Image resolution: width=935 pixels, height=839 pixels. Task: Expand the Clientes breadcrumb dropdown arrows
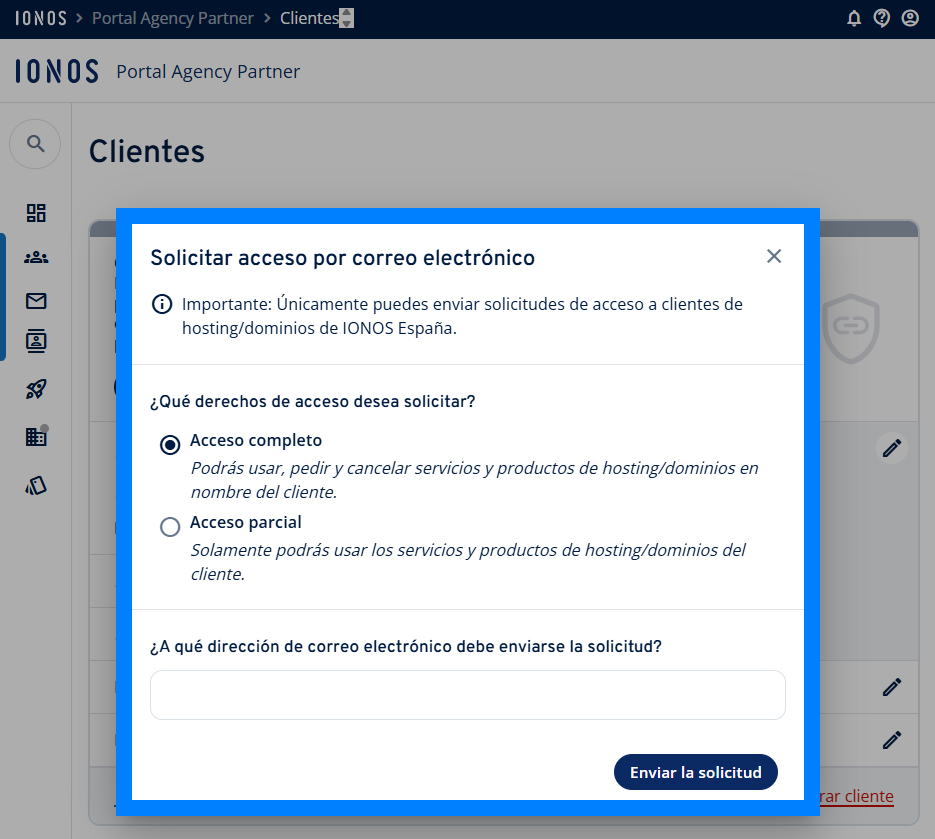tap(347, 18)
